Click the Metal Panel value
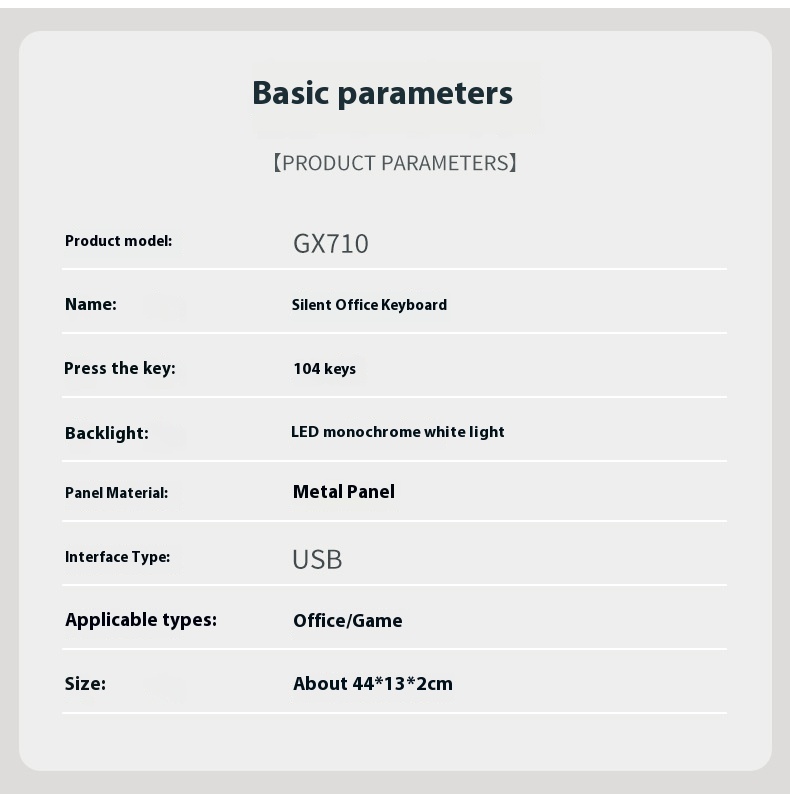 click(x=344, y=492)
